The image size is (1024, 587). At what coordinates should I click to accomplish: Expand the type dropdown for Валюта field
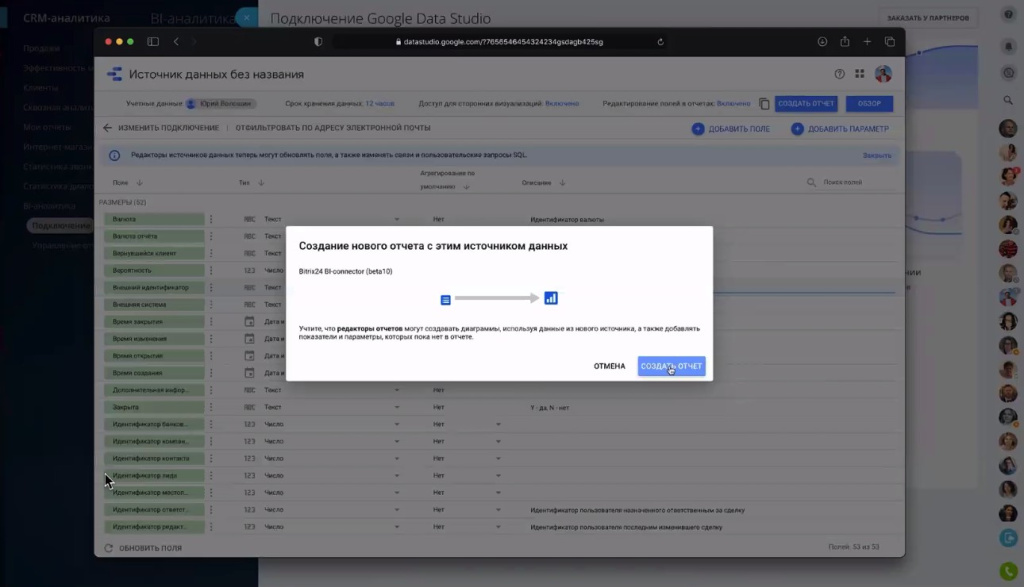pos(396,219)
